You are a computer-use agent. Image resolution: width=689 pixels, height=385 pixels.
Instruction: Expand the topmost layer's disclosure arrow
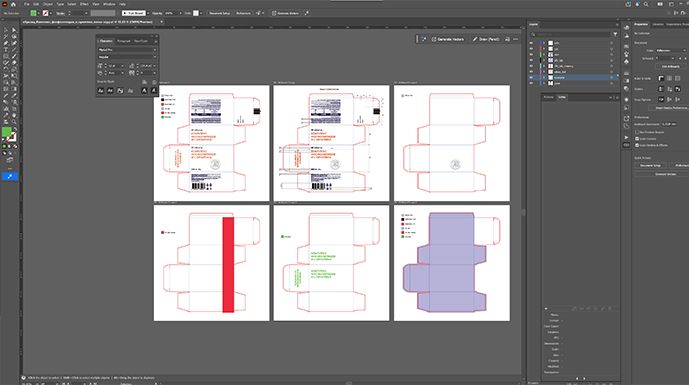point(544,43)
